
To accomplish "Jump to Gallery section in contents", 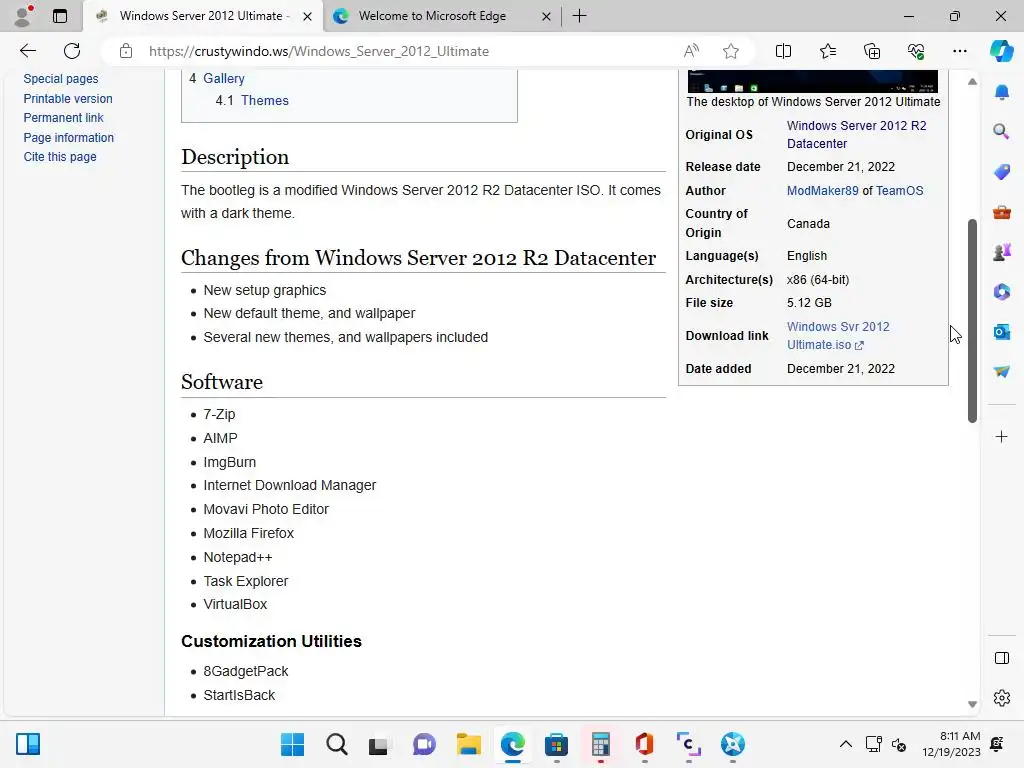I will click(x=224, y=78).
